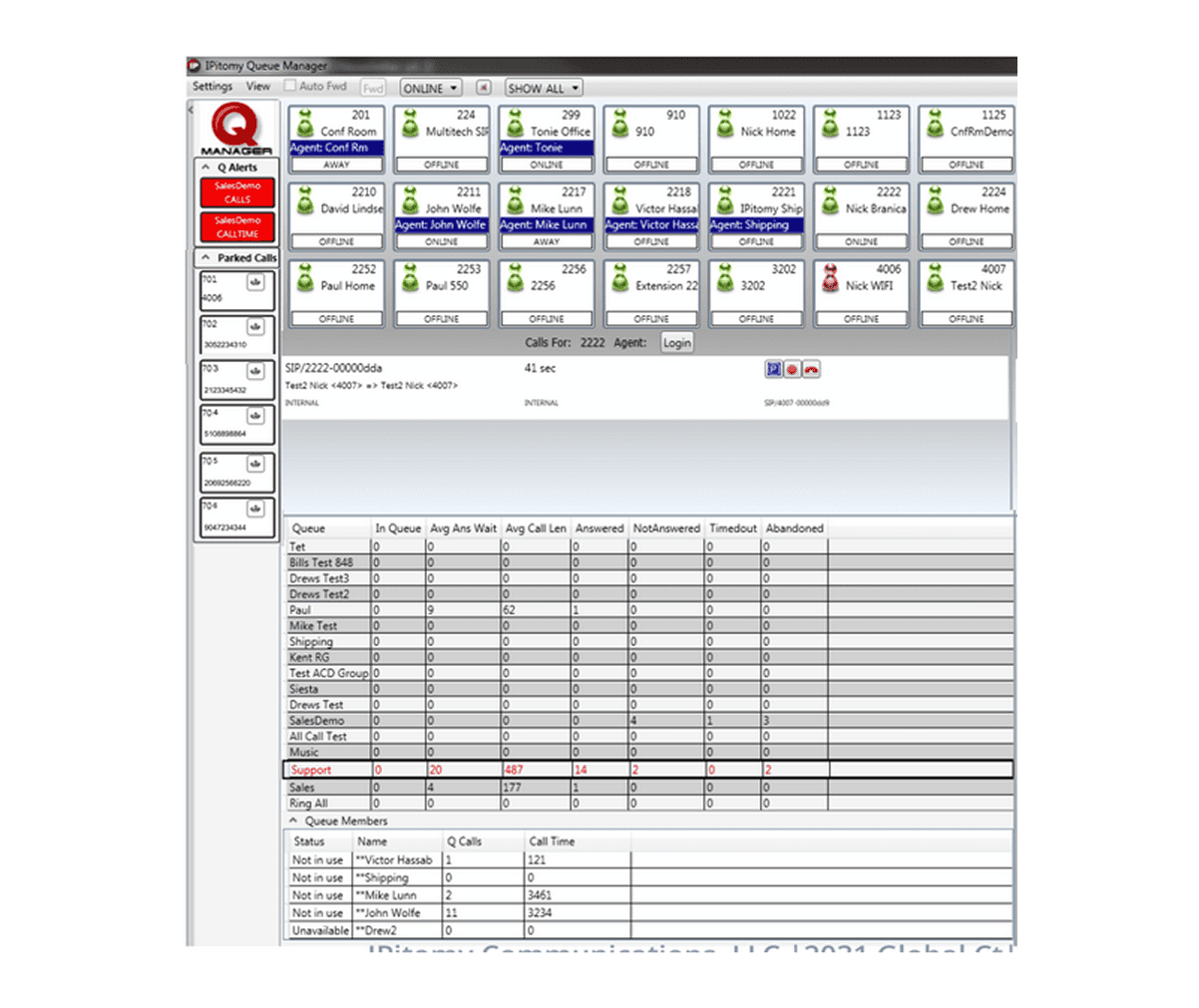Image resolution: width=1199 pixels, height=1008 pixels.
Task: Select the Paul queue row
Action: click(x=648, y=610)
